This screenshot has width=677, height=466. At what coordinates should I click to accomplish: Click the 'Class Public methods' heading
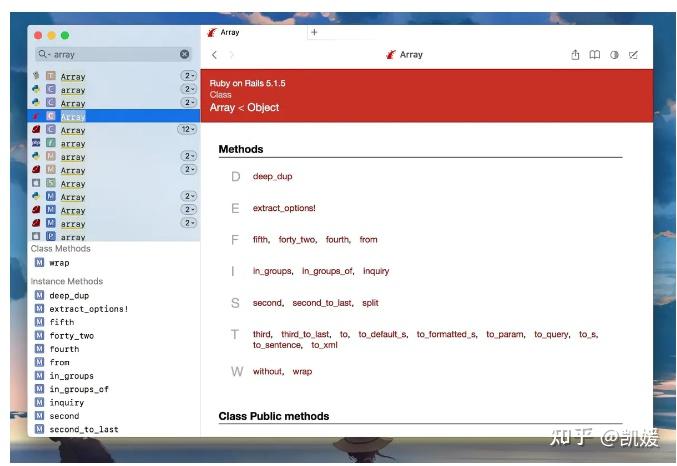coord(274,416)
